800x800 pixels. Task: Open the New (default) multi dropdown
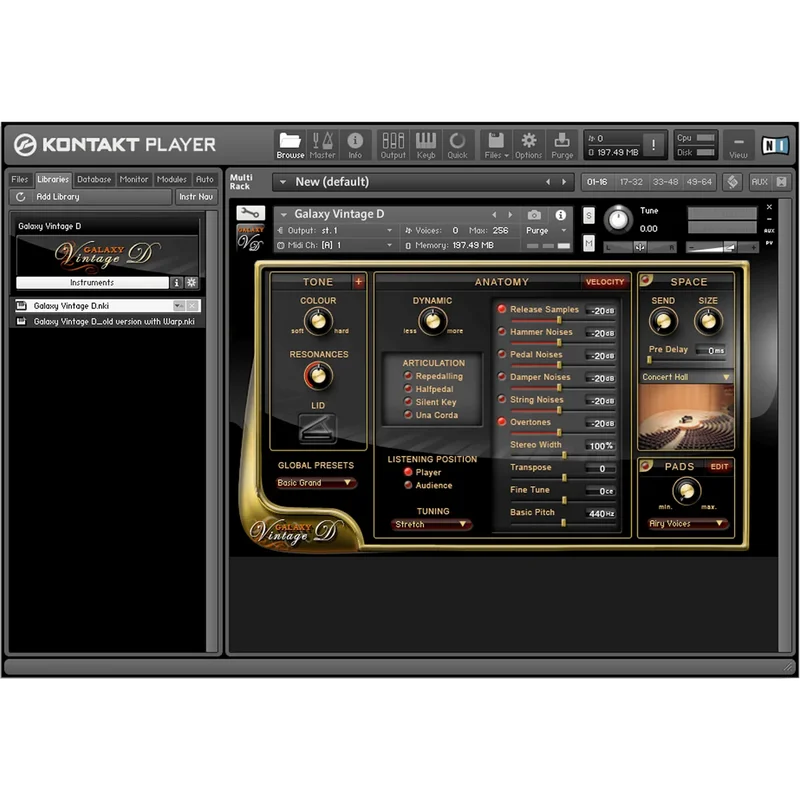pyautogui.click(x=423, y=182)
